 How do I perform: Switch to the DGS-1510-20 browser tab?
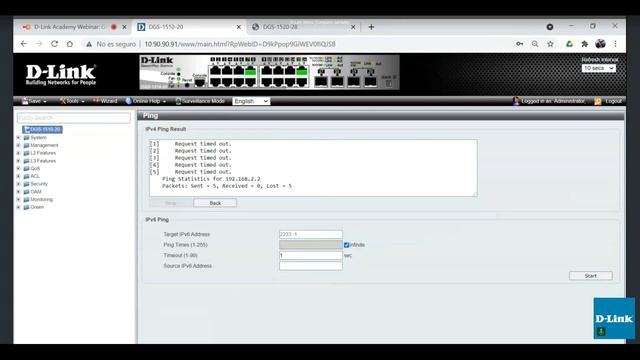tap(188, 27)
